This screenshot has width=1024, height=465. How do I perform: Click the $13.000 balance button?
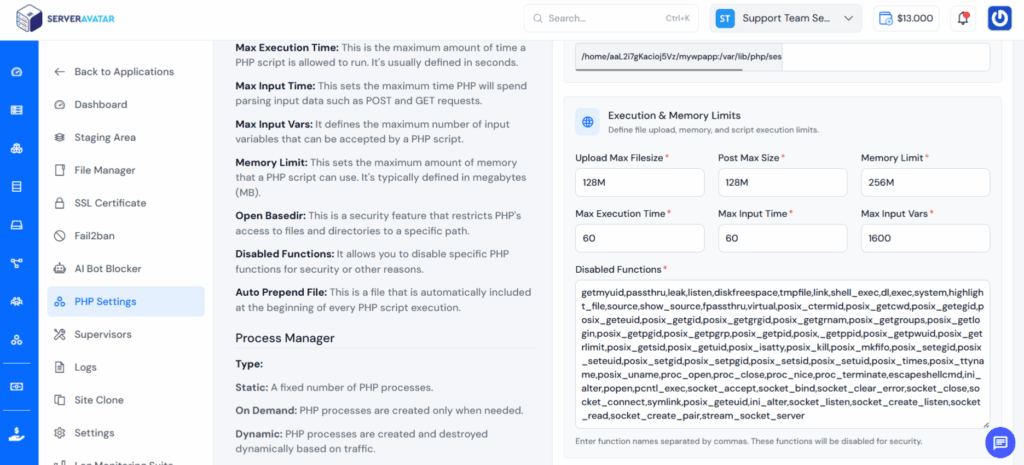(906, 18)
